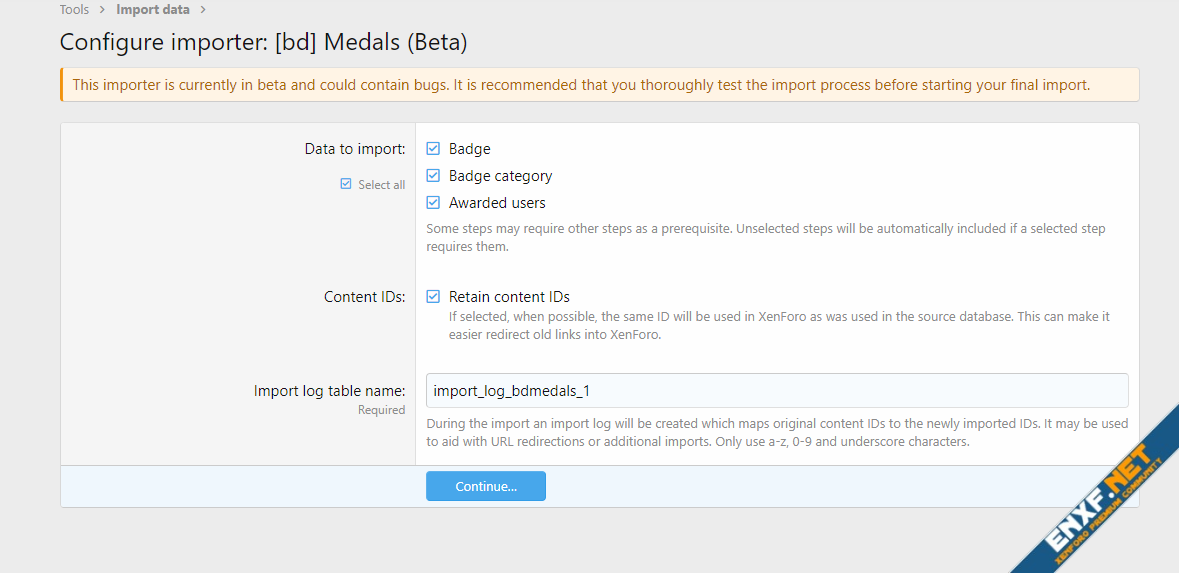Viewport: 1179px width, 573px height.
Task: Focus the import log table name field
Action: pyautogui.click(x=776, y=390)
